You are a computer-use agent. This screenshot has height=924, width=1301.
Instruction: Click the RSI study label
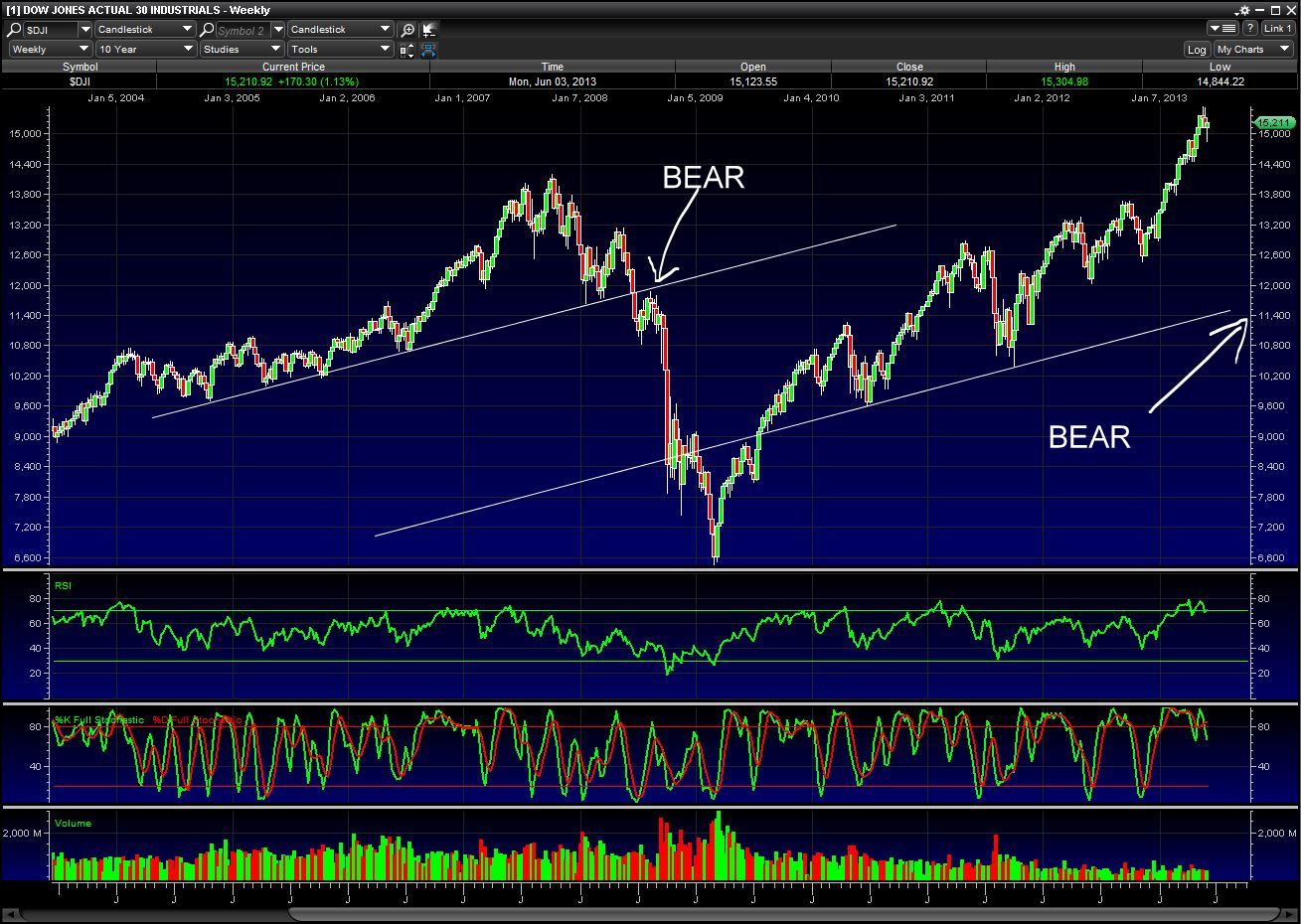click(x=63, y=585)
